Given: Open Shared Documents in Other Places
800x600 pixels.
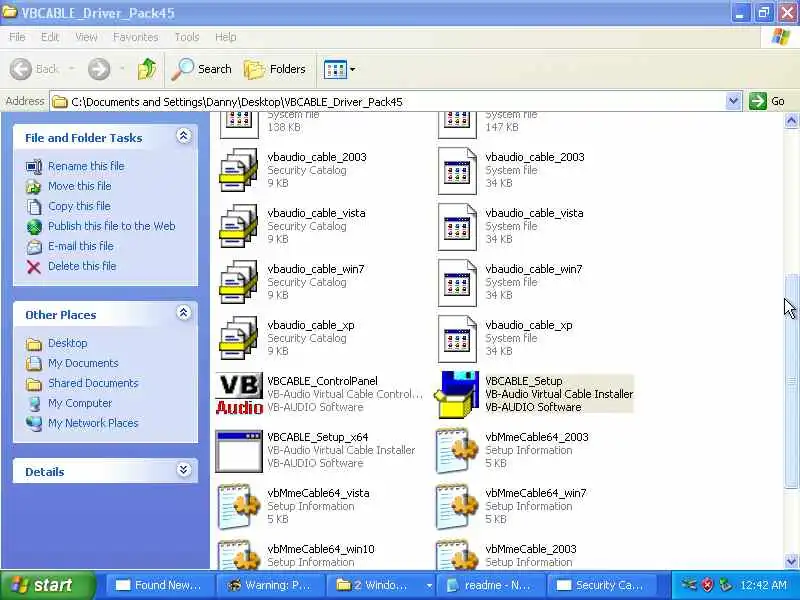Looking at the screenshot, I should 93,383.
